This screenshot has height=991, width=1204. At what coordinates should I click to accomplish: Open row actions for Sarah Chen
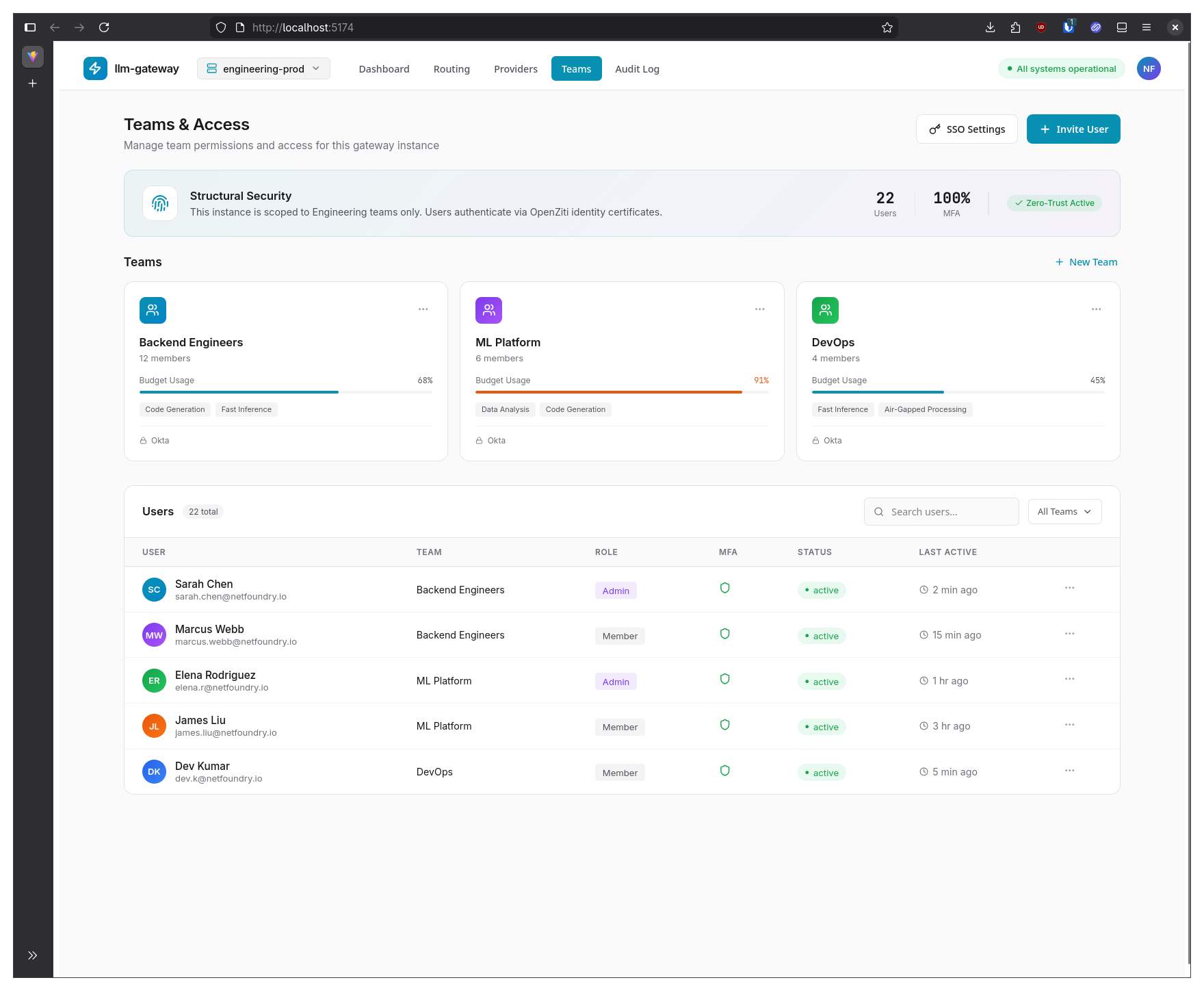(x=1070, y=588)
